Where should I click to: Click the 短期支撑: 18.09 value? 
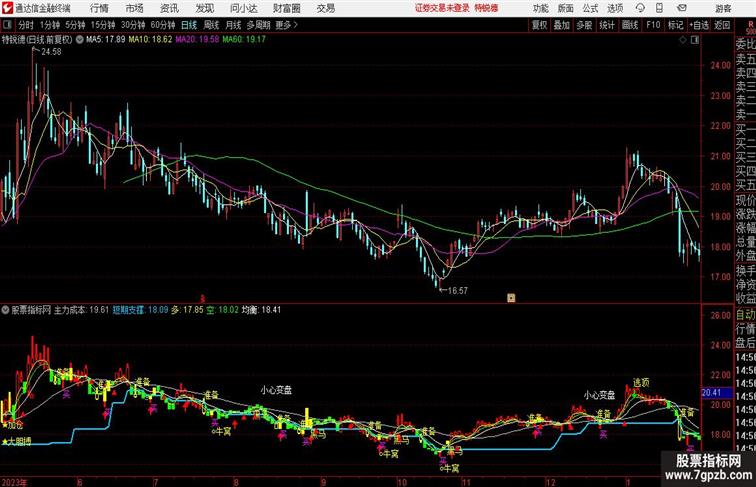click(x=140, y=310)
